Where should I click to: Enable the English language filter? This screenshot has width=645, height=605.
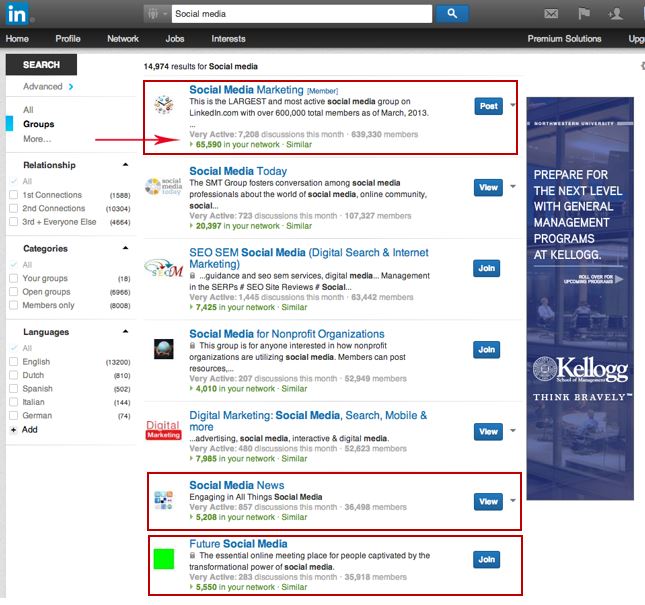[x=14, y=362]
